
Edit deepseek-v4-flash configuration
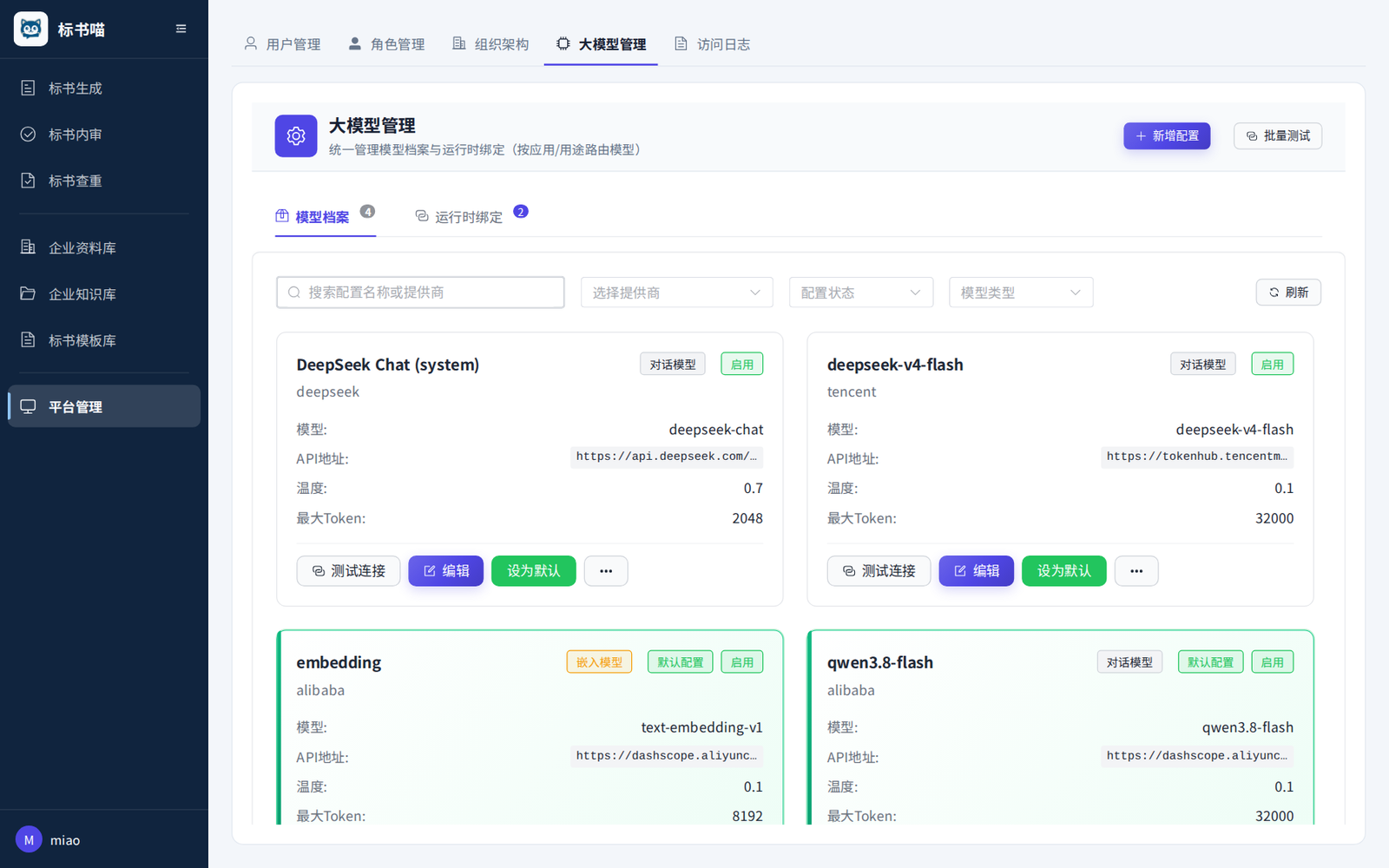coord(977,571)
